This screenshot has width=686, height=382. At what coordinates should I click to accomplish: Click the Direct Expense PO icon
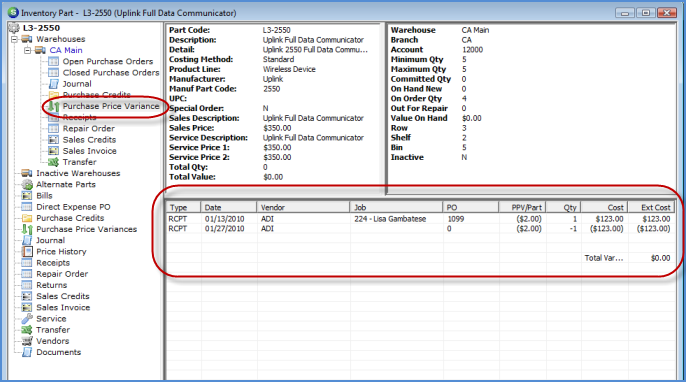coord(27,207)
